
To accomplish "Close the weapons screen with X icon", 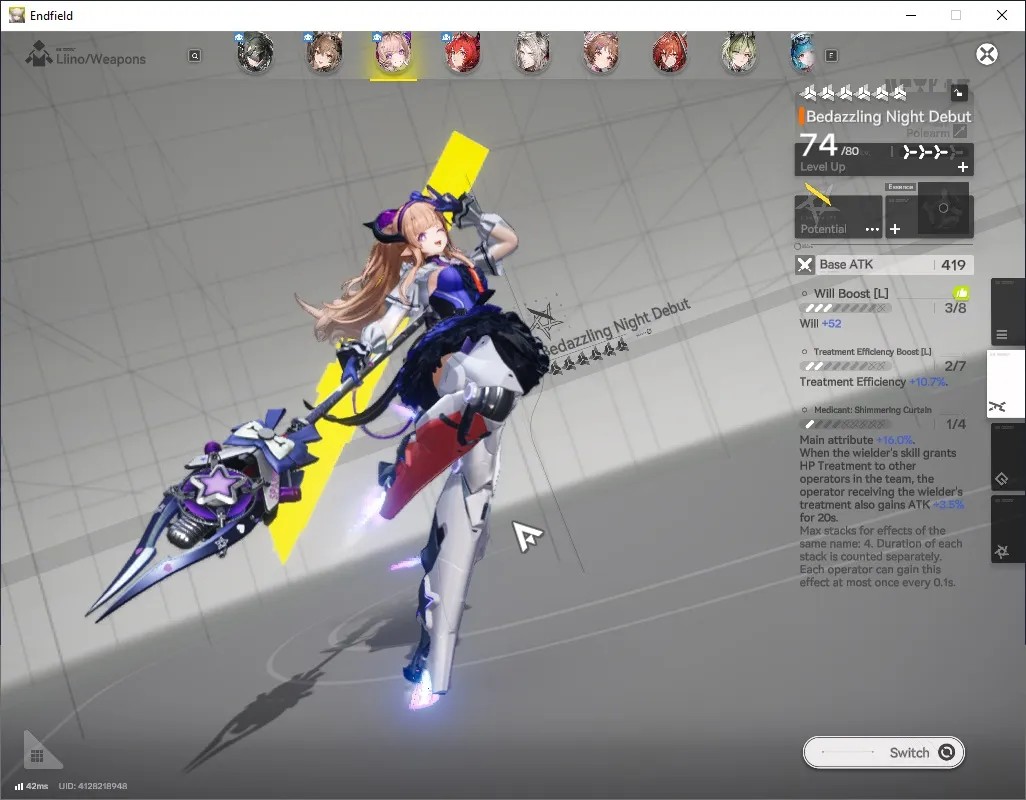I will [x=987, y=54].
